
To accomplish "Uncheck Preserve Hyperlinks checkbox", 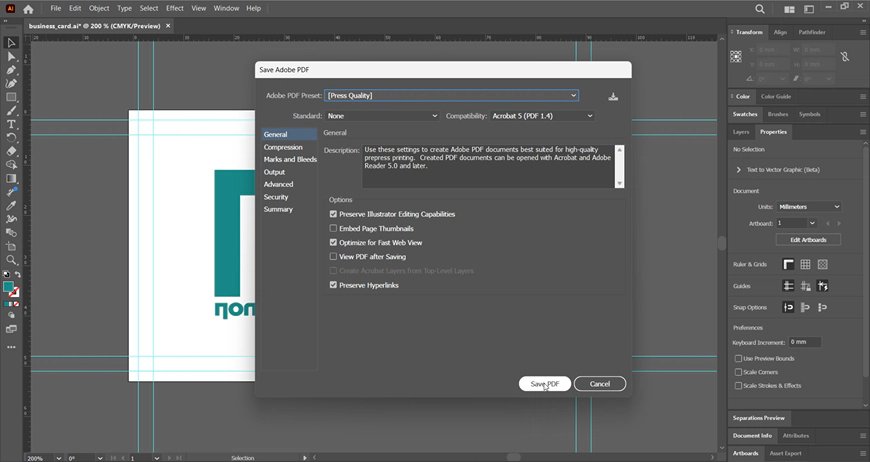I will (333, 285).
